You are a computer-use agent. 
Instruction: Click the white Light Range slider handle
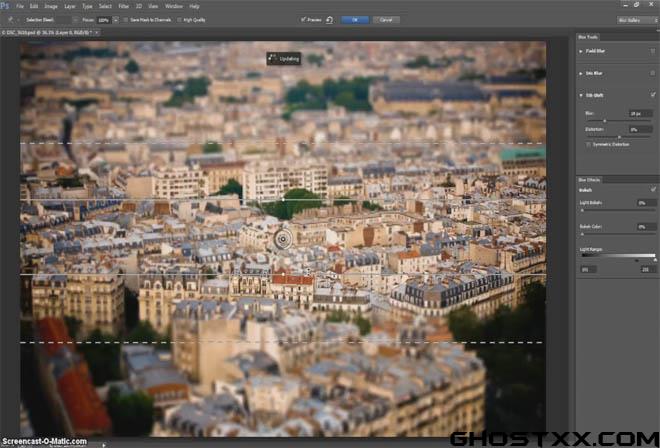[655, 260]
